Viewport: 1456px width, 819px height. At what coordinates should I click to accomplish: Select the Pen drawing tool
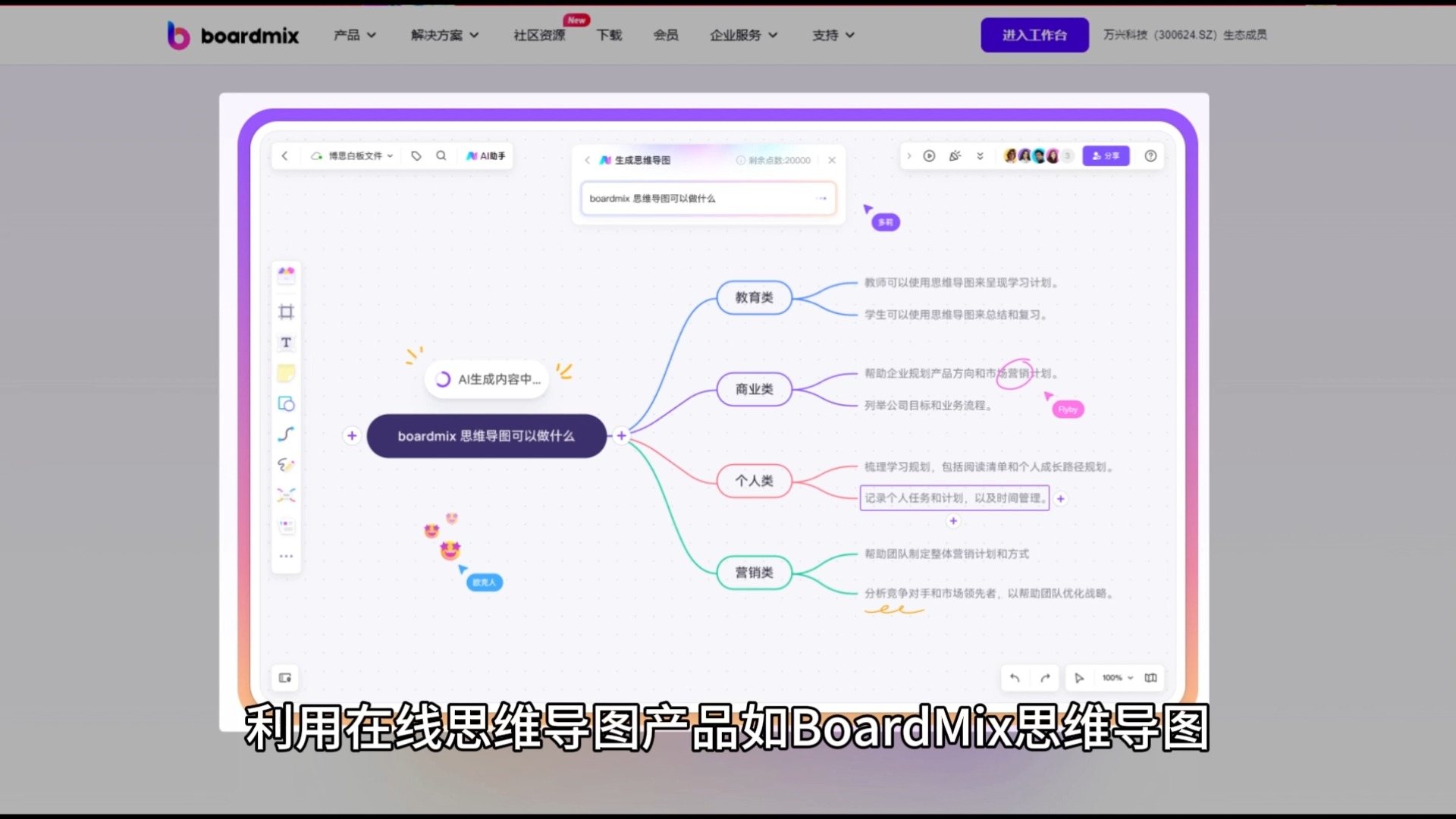tap(286, 465)
